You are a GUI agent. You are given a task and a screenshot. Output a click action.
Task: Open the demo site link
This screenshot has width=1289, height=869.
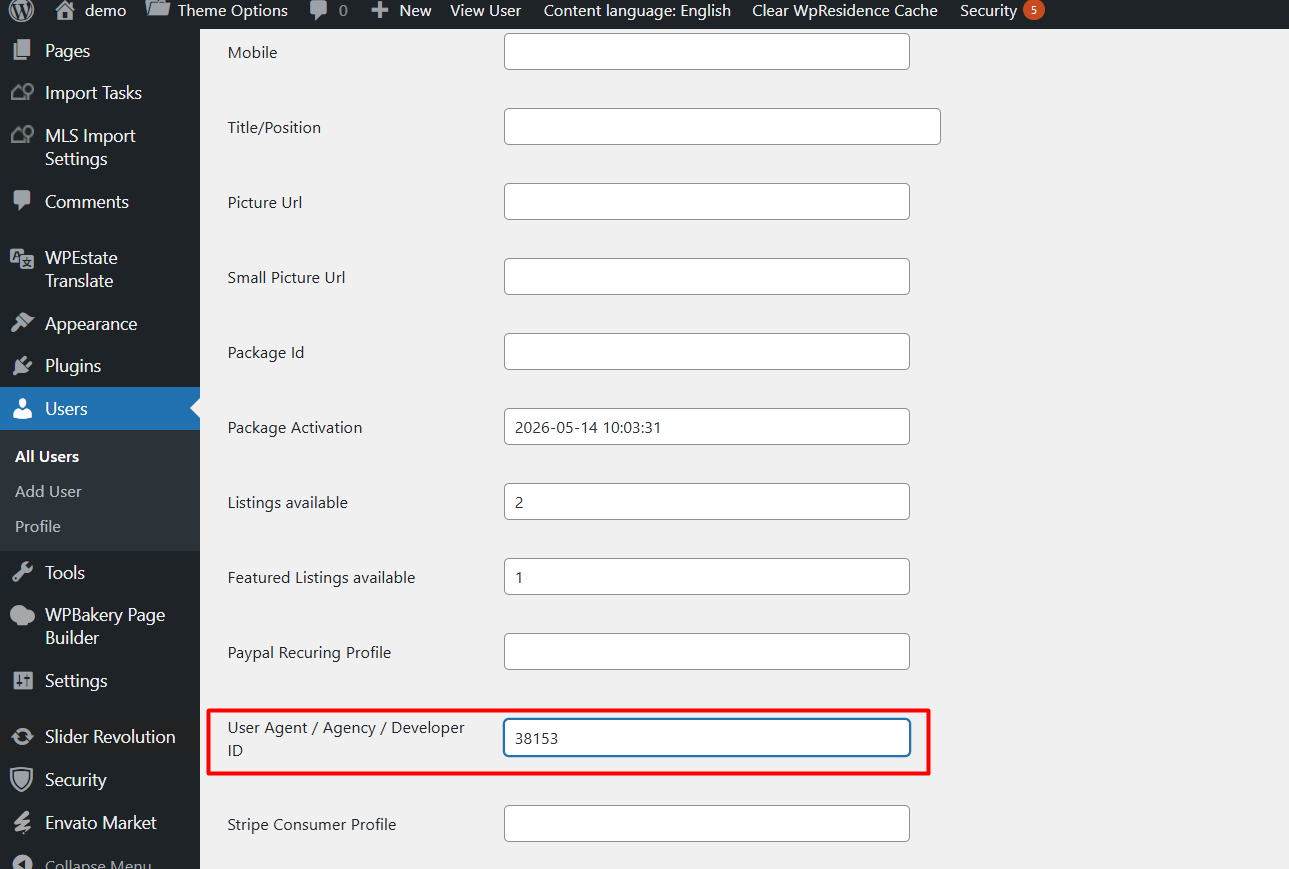point(105,11)
